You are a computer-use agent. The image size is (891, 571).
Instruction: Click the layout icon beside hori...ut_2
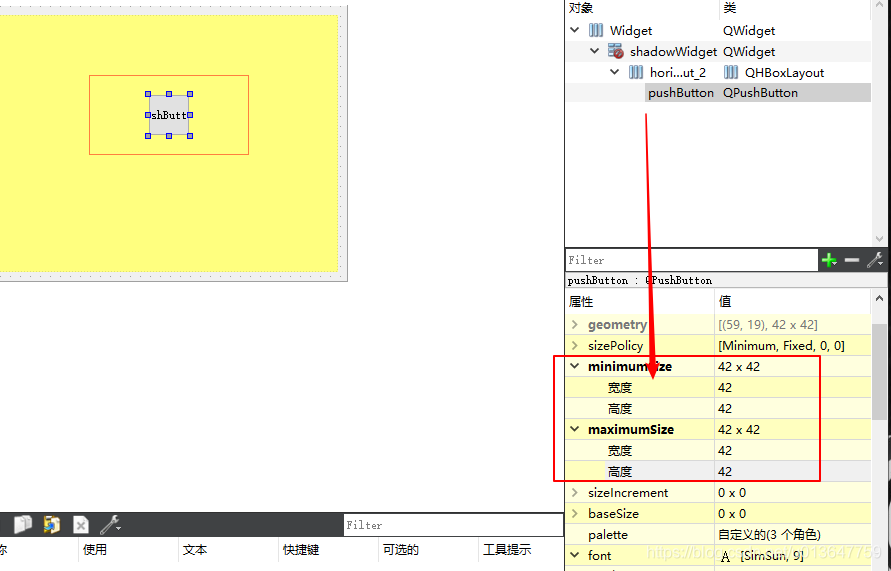click(x=636, y=72)
